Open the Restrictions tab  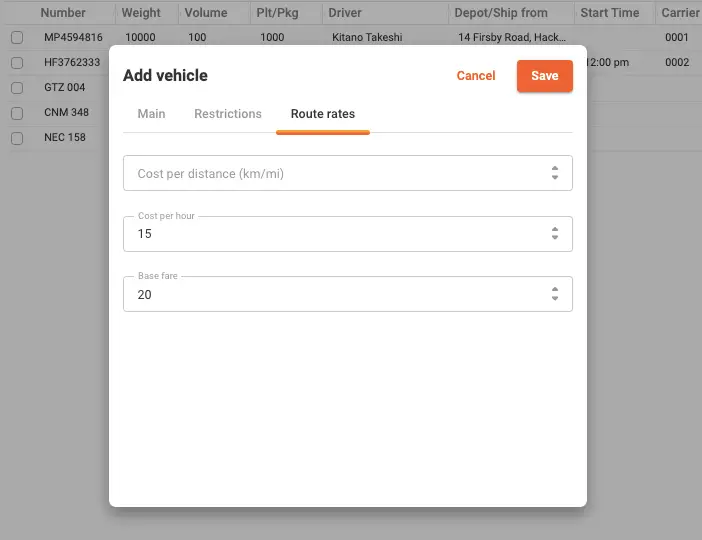[x=228, y=114]
